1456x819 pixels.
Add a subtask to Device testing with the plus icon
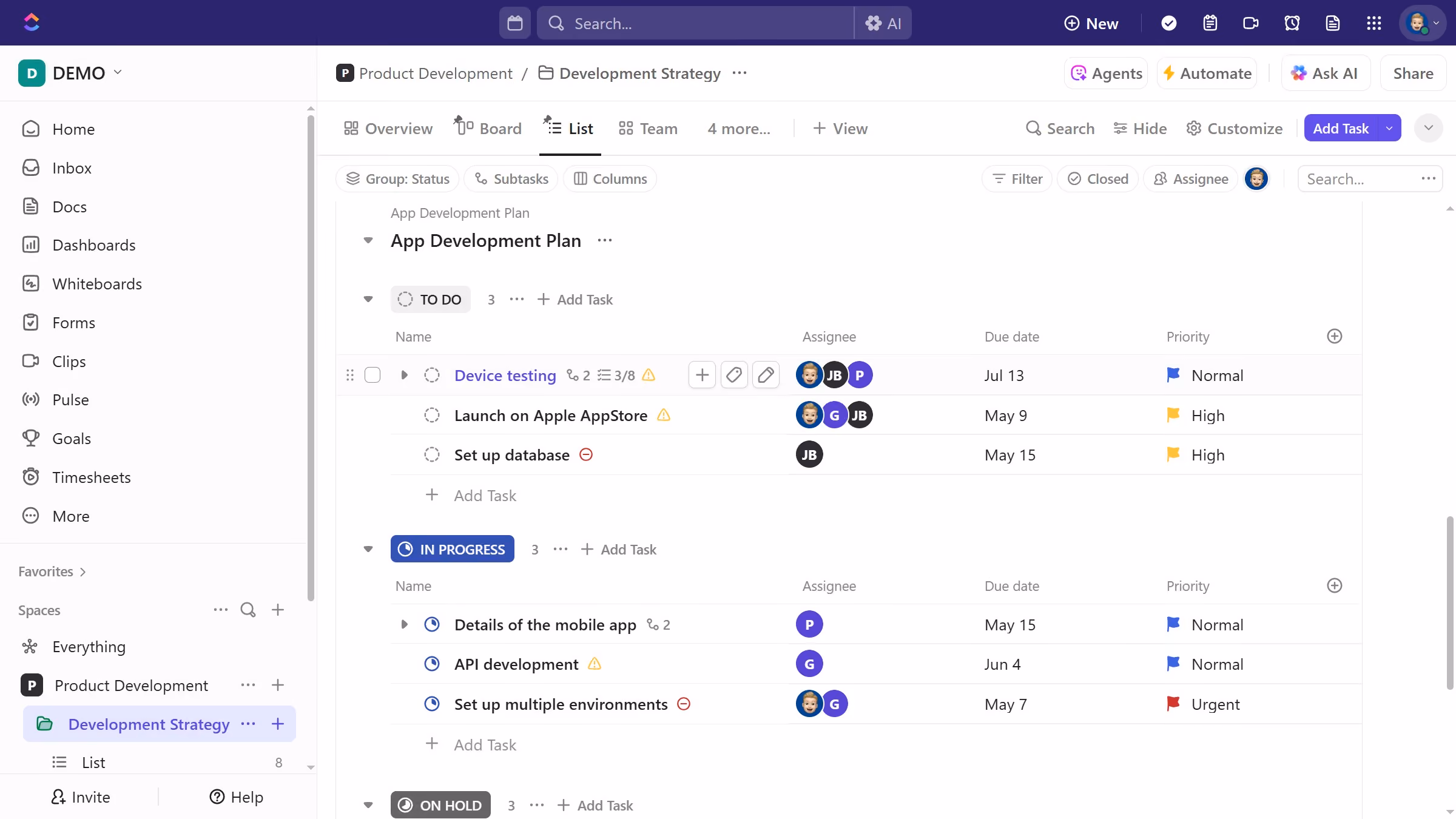coord(702,375)
